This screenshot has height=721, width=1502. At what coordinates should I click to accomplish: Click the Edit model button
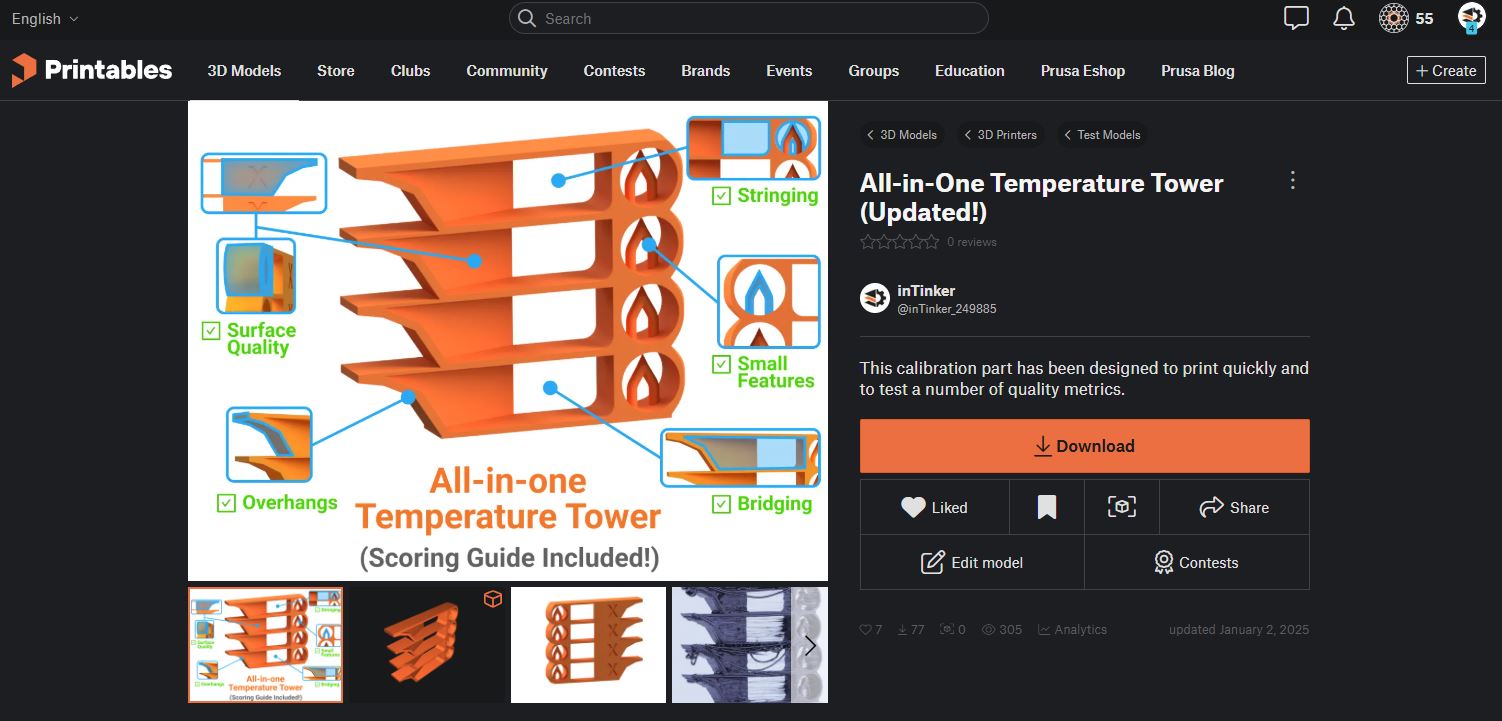[972, 562]
